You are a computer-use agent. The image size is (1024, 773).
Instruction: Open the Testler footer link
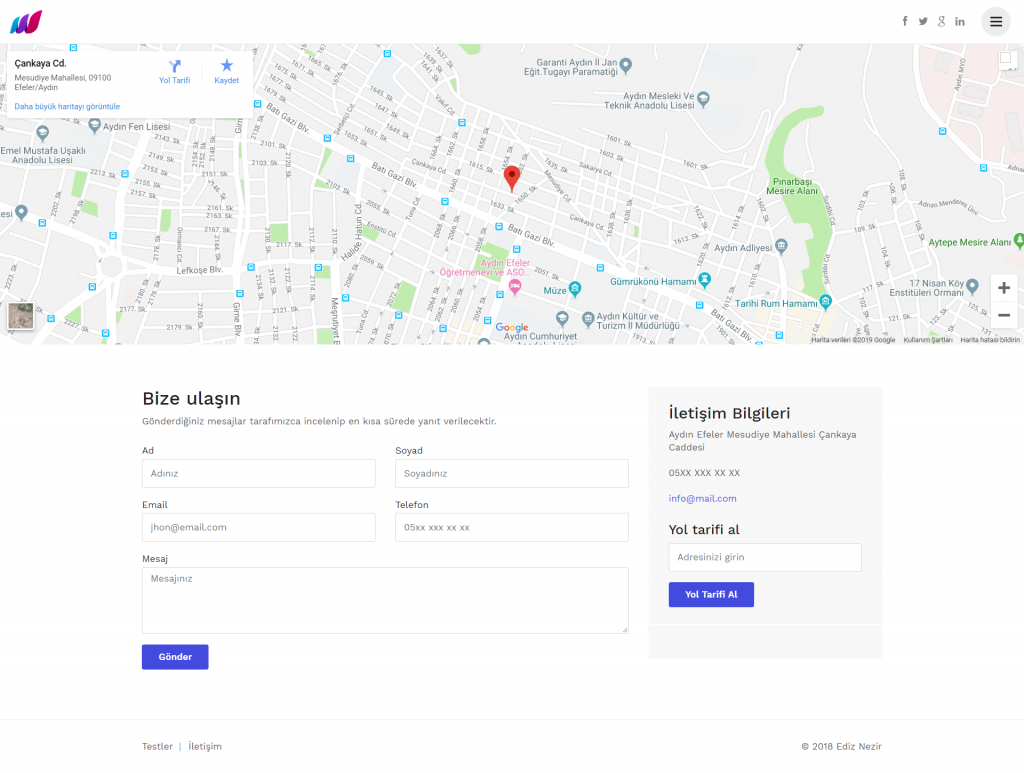tap(157, 746)
